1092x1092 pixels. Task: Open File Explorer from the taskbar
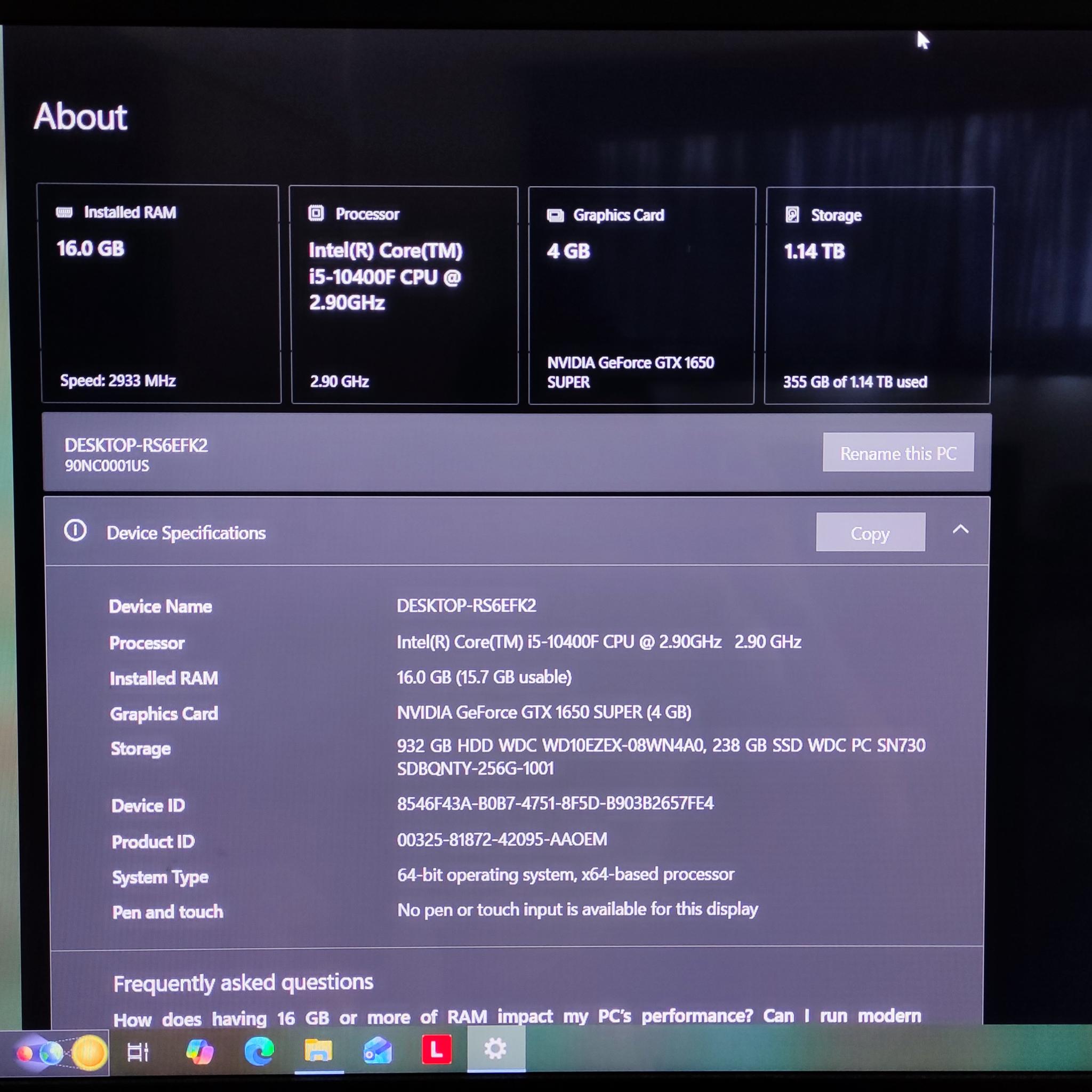(x=319, y=1051)
